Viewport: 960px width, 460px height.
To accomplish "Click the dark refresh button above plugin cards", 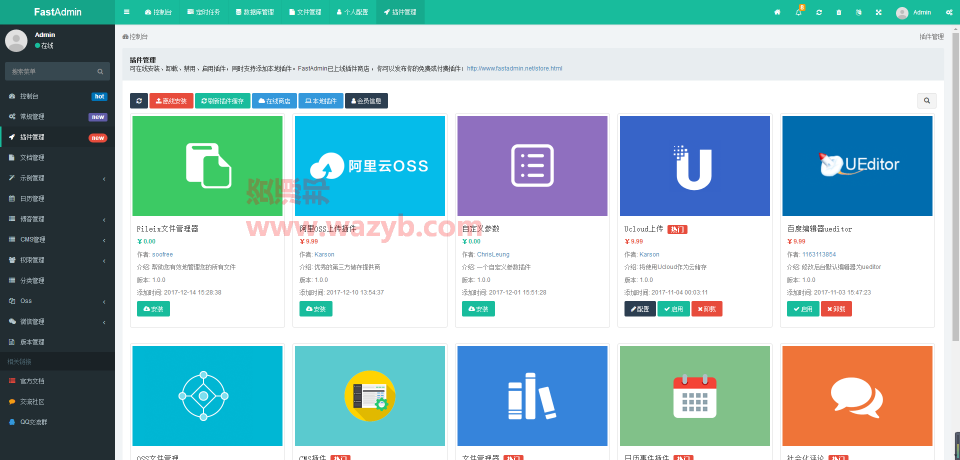I will point(139,101).
